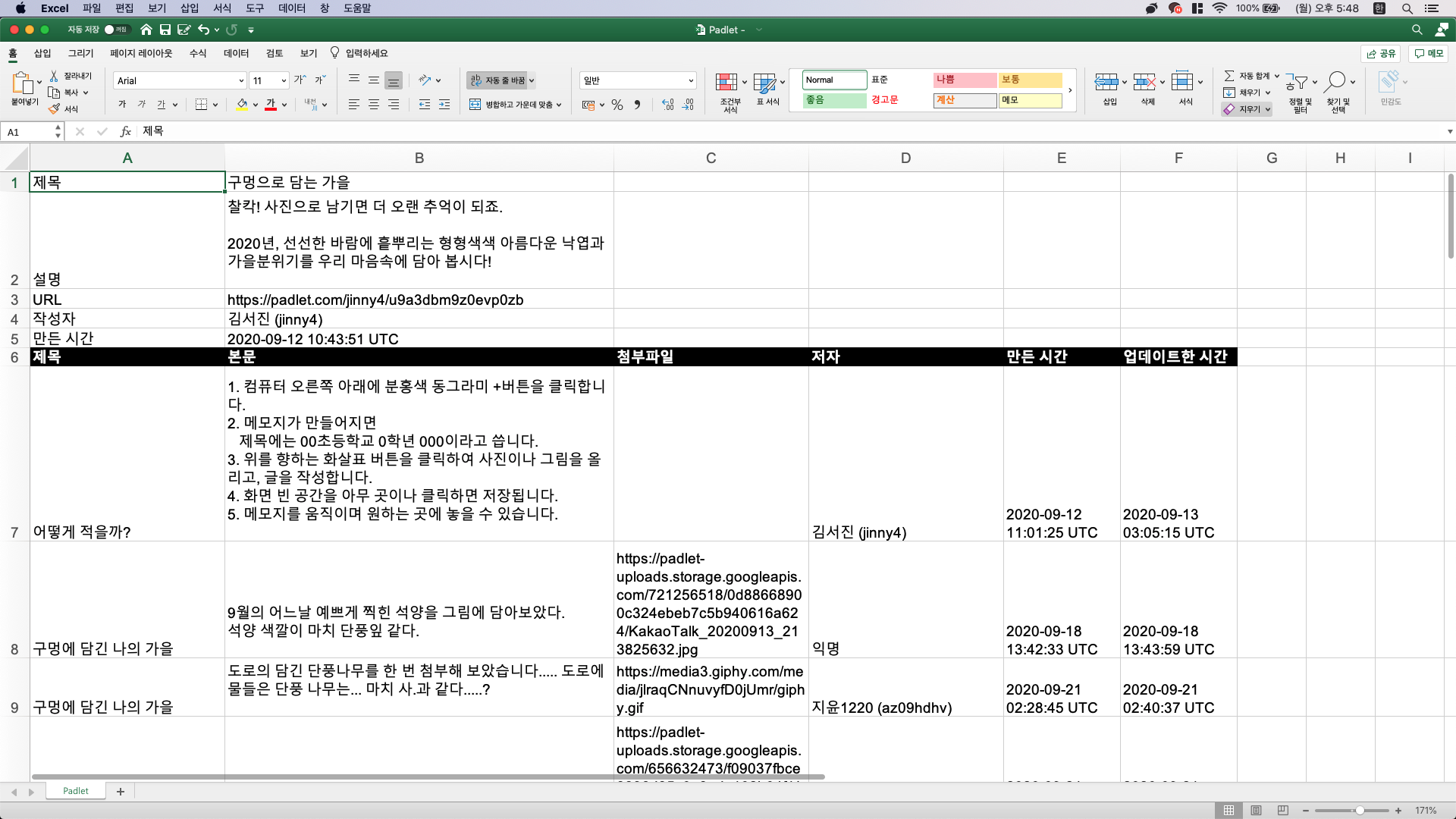Click the save icon in title bar
Screen dimensions: 1456x819
(x=165, y=30)
